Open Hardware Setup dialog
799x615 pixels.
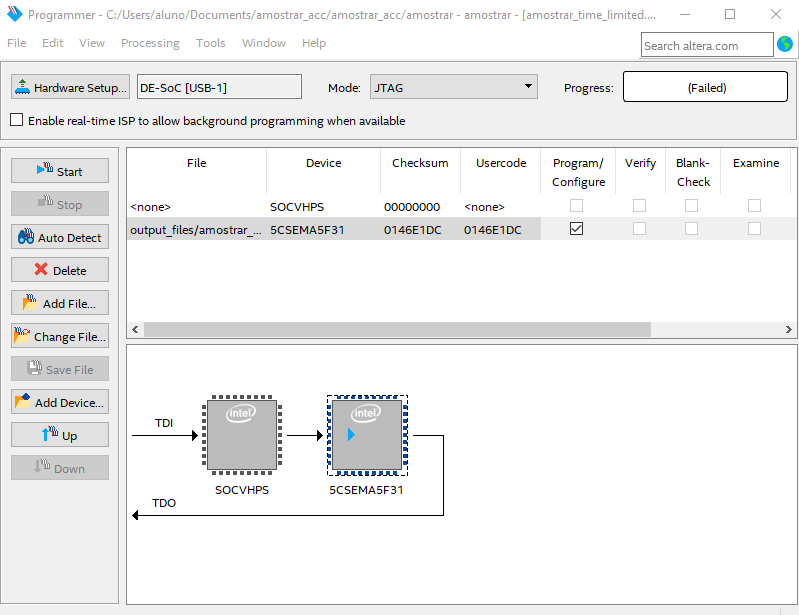(71, 88)
